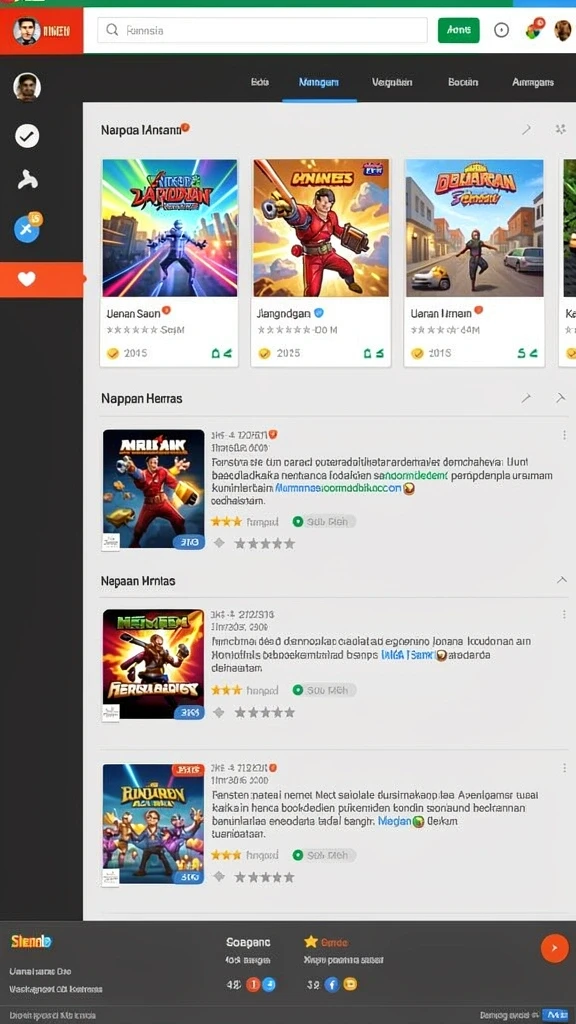Open the profile avatar at top right

pyautogui.click(x=562, y=30)
